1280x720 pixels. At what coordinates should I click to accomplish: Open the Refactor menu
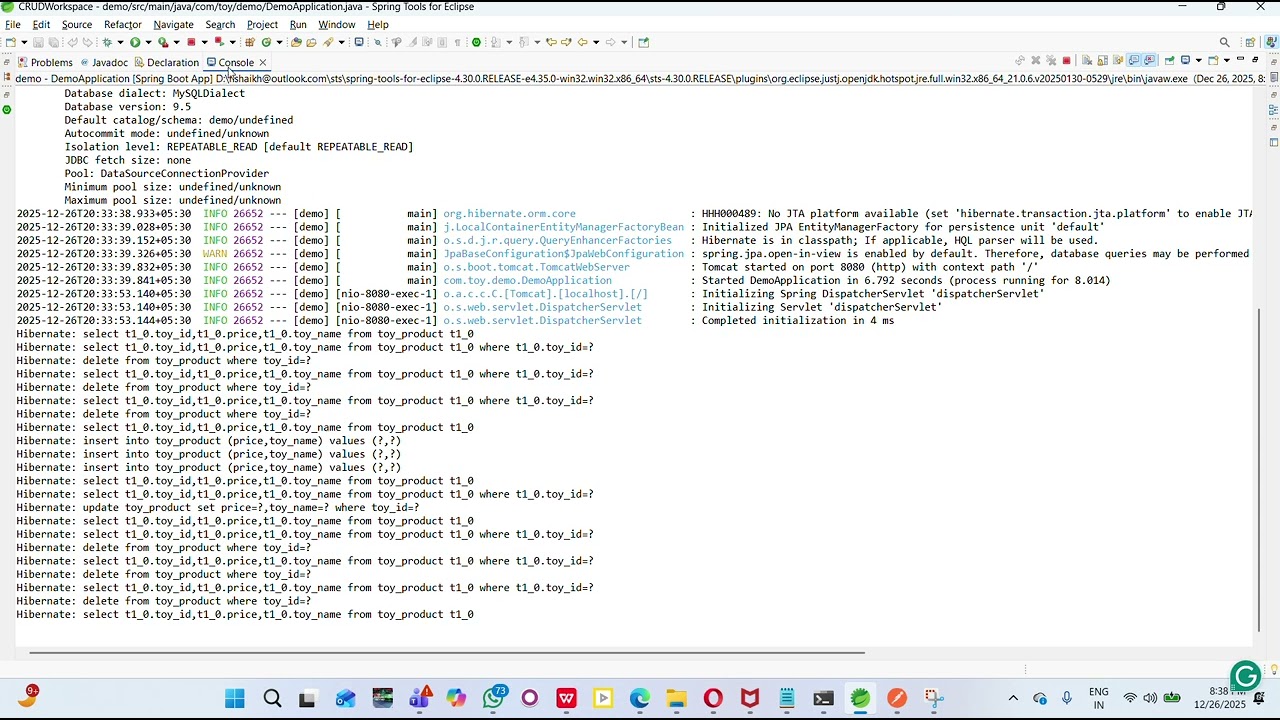123,25
